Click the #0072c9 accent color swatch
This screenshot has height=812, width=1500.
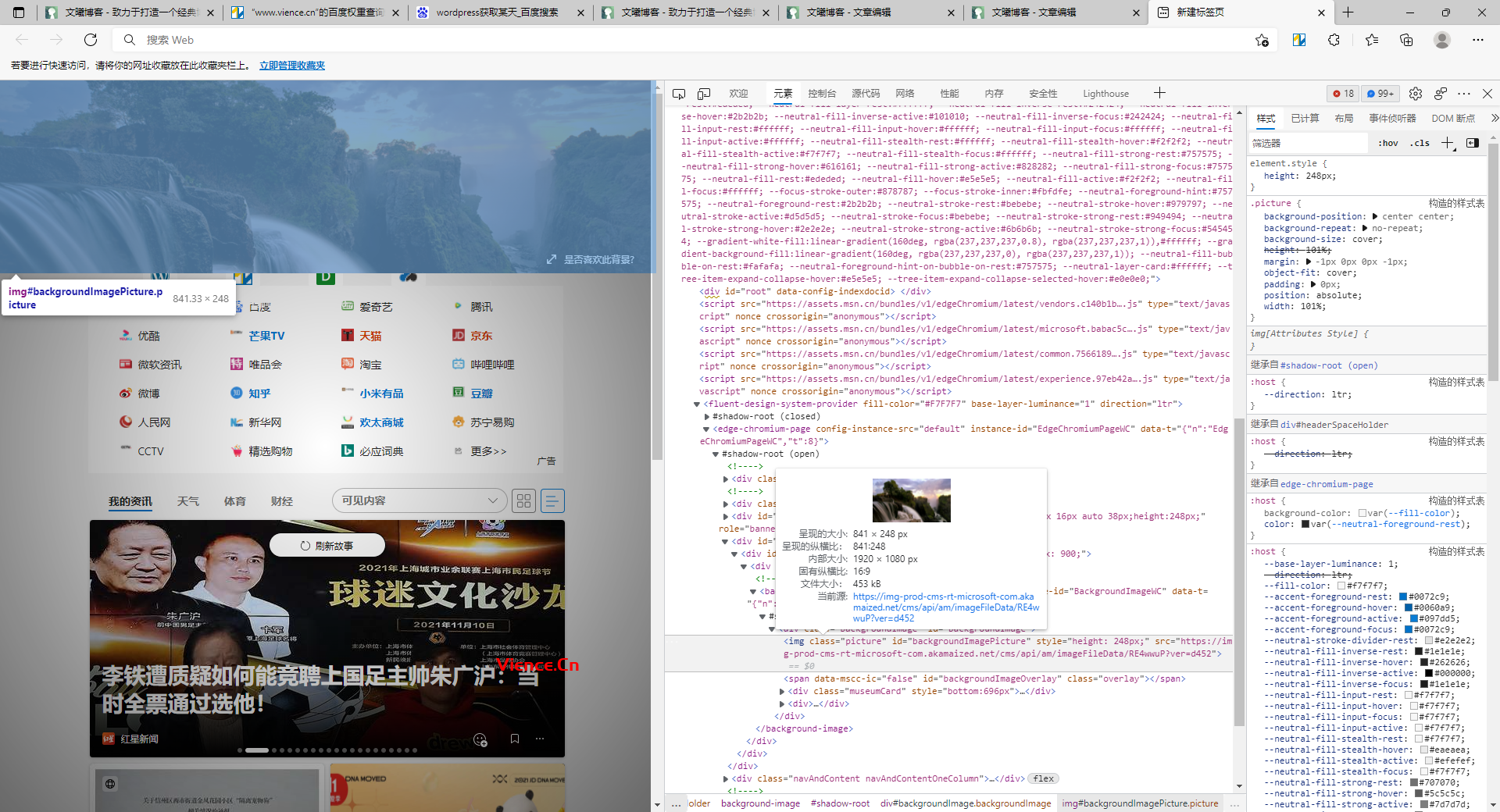coord(1403,597)
